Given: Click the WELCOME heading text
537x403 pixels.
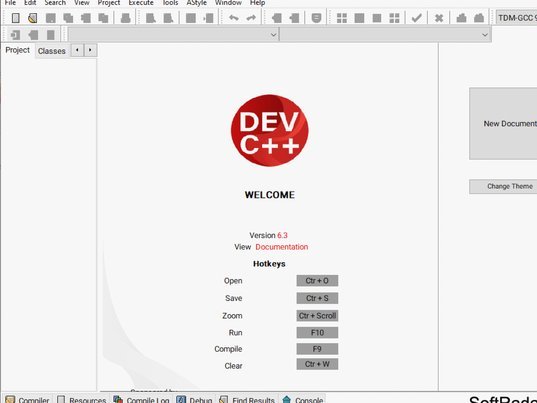Looking at the screenshot, I should (270, 195).
